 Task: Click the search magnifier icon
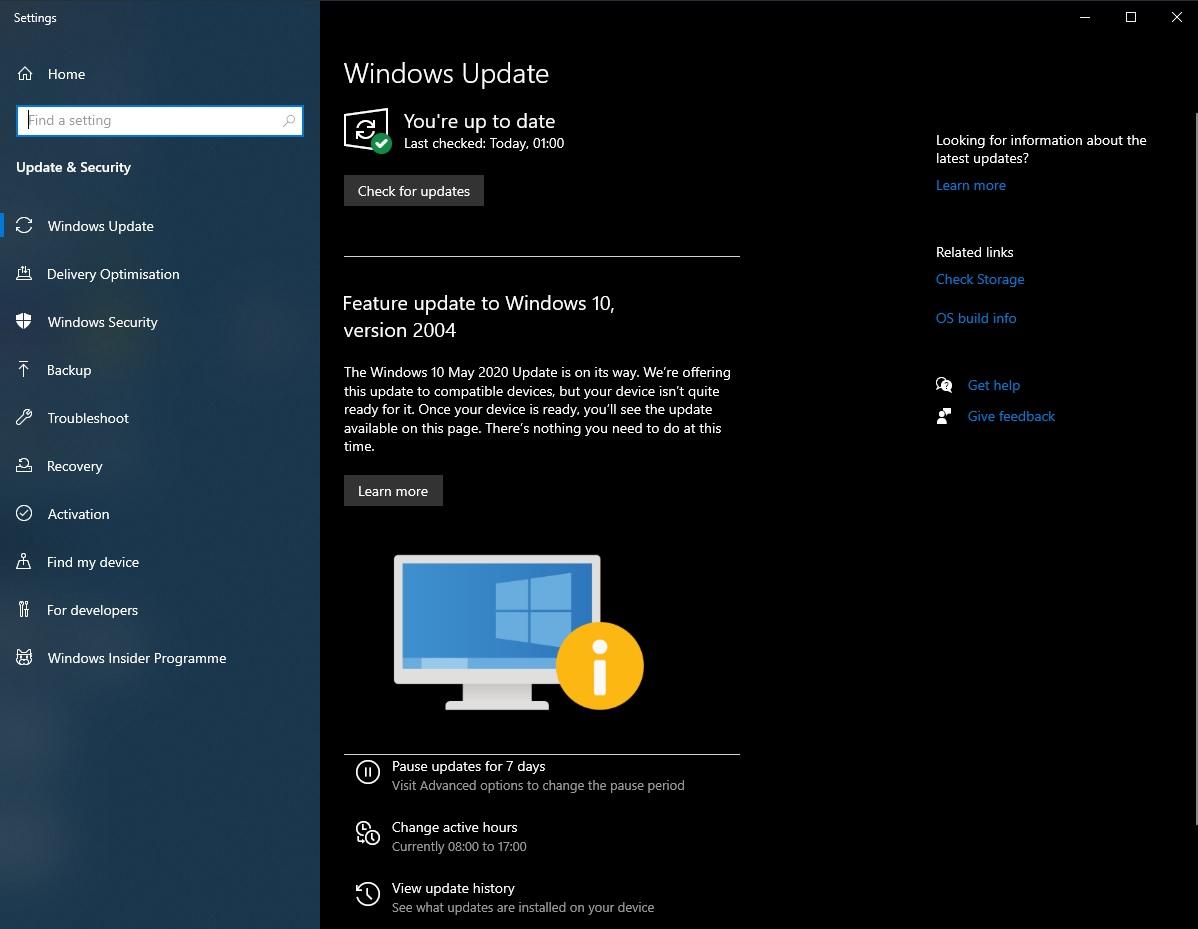289,121
